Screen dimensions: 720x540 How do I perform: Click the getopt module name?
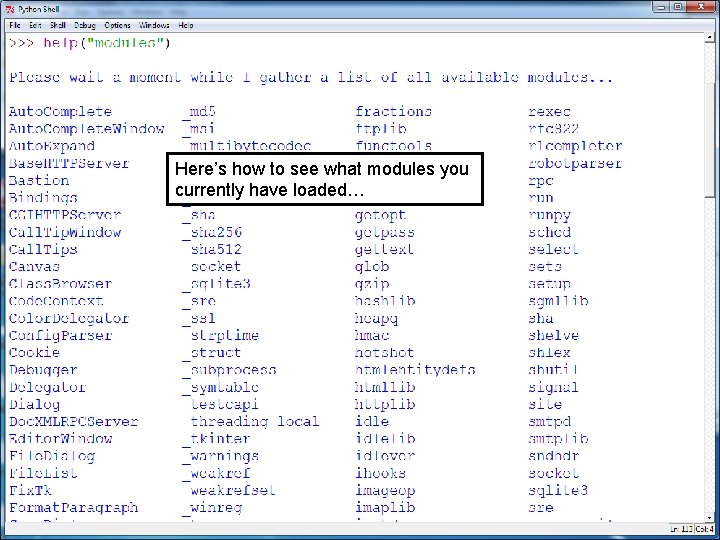[381, 215]
